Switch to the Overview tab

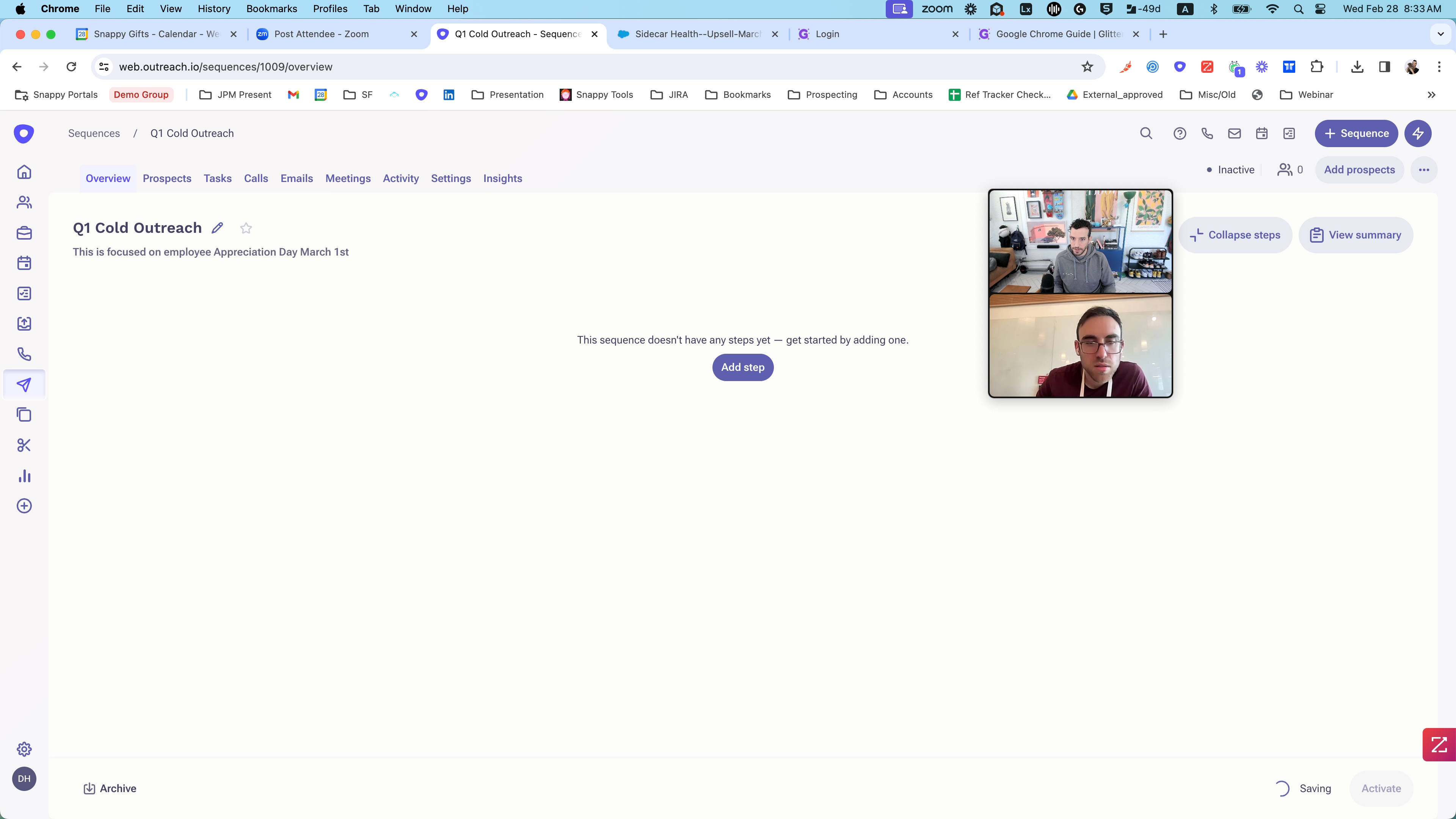(108, 179)
